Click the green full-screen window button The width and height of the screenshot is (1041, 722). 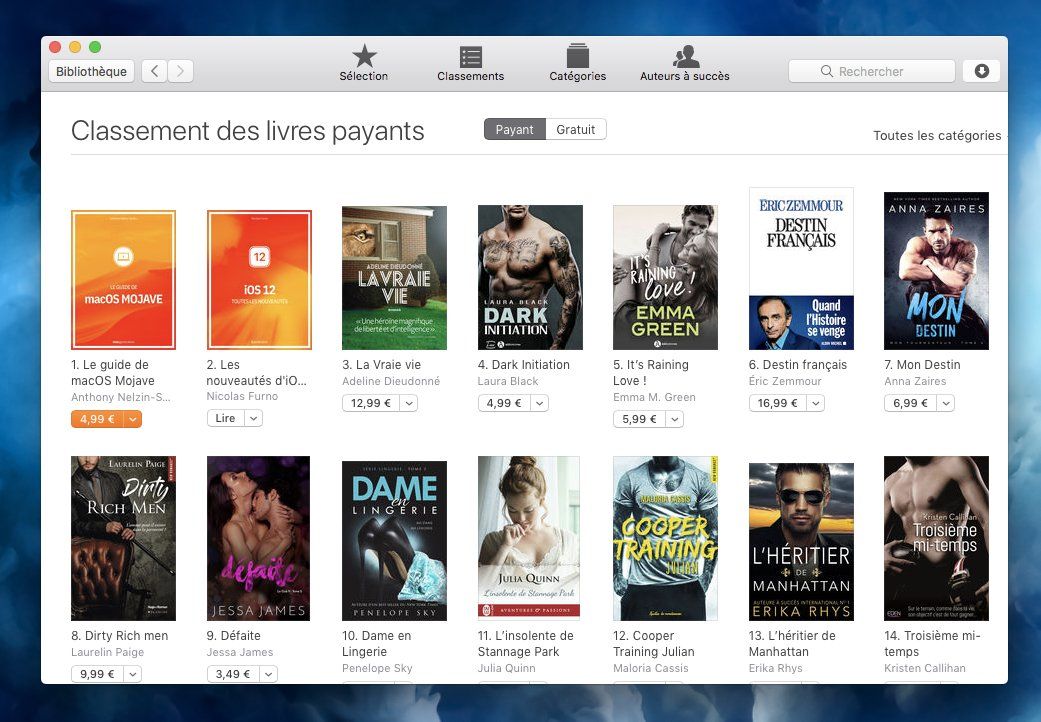[x=95, y=47]
